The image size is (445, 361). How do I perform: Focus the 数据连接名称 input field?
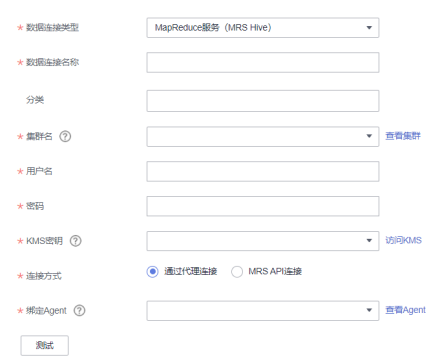pos(263,62)
